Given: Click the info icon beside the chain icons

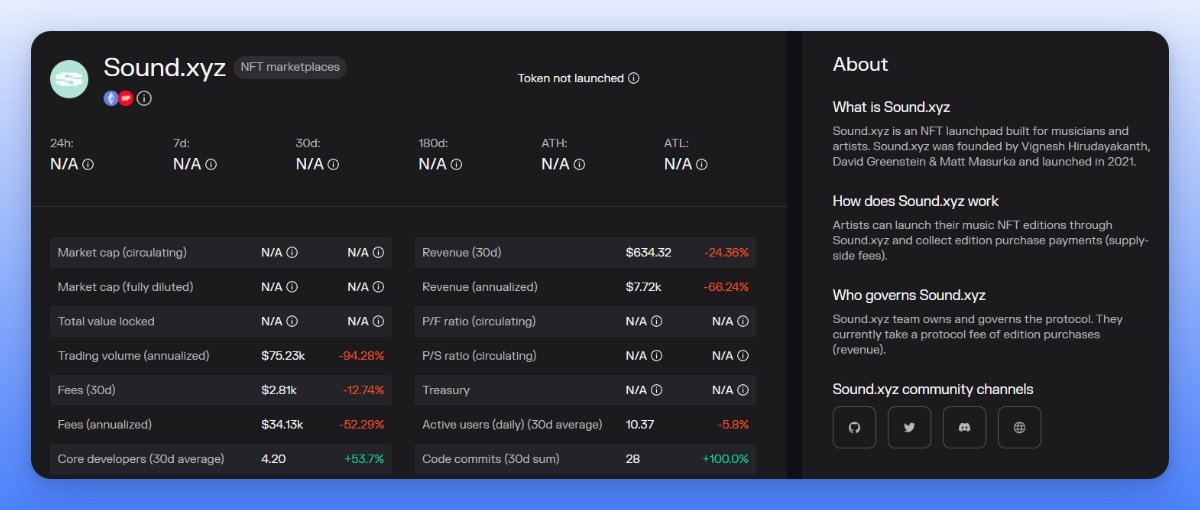Looking at the screenshot, I should (144, 98).
